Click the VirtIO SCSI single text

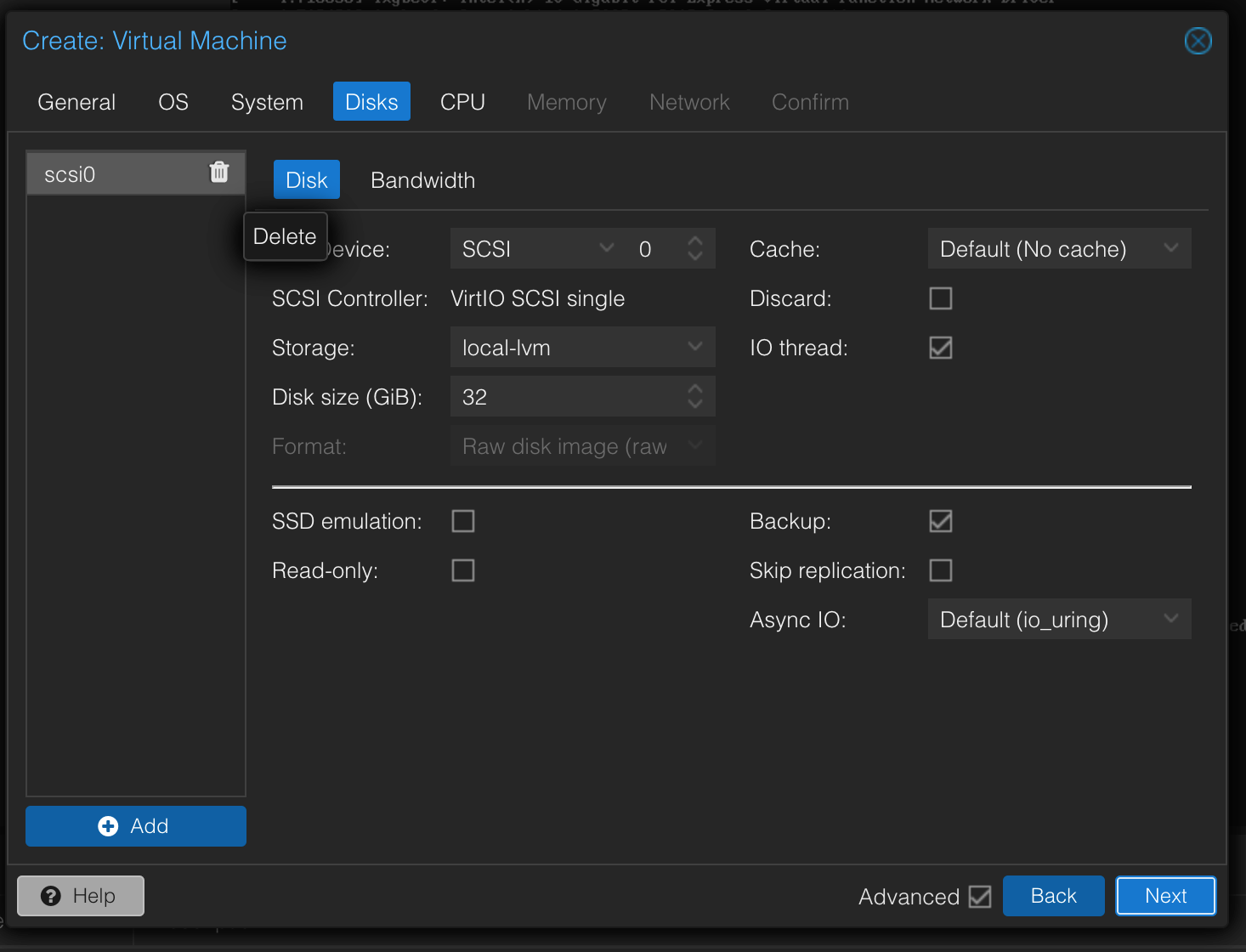click(x=537, y=298)
